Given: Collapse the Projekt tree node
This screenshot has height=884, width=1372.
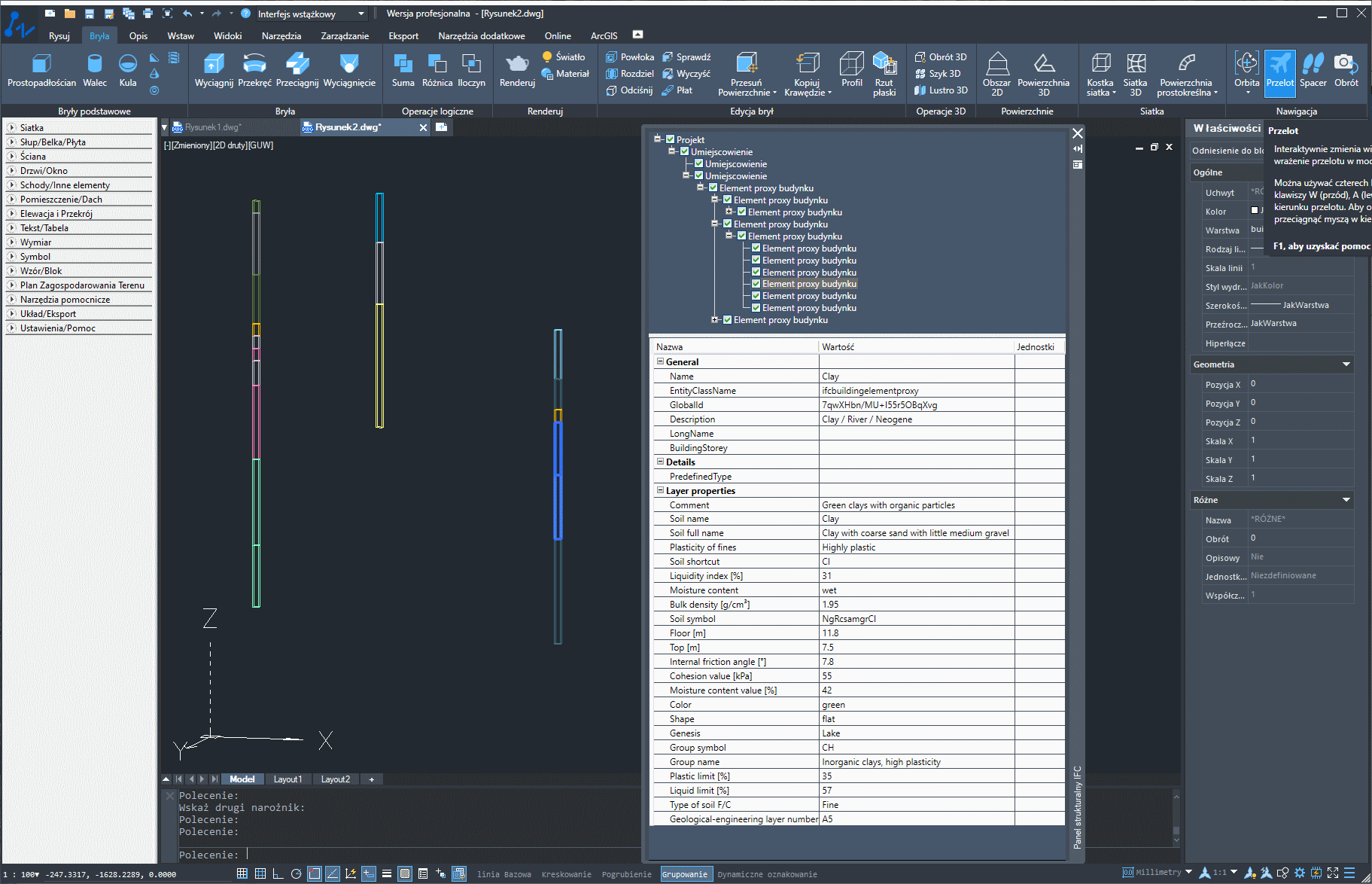Looking at the screenshot, I should pos(657,139).
